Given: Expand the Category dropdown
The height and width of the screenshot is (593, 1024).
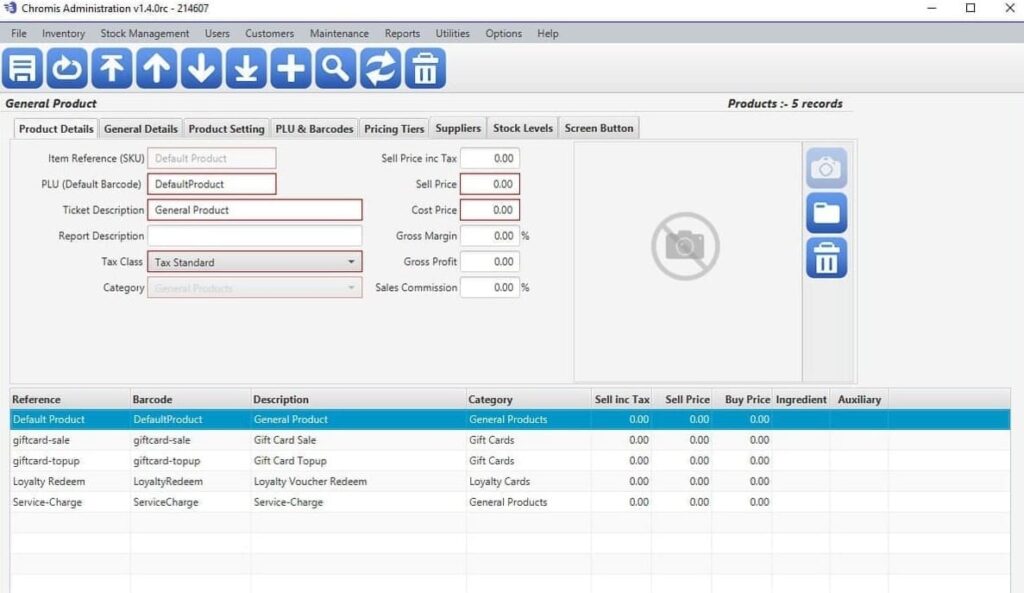Looking at the screenshot, I should click(353, 287).
